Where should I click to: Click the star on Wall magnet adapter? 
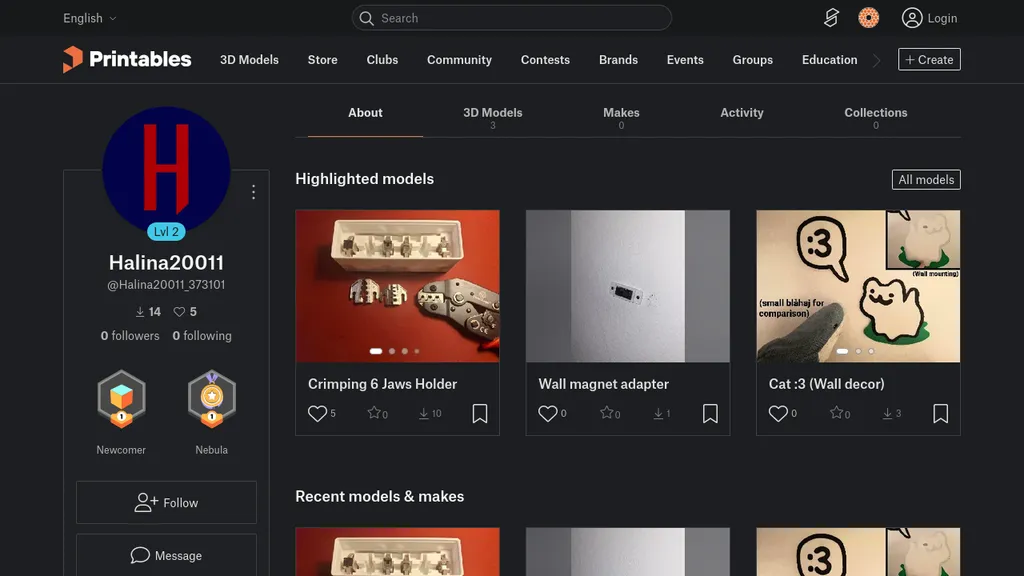pyautogui.click(x=607, y=413)
